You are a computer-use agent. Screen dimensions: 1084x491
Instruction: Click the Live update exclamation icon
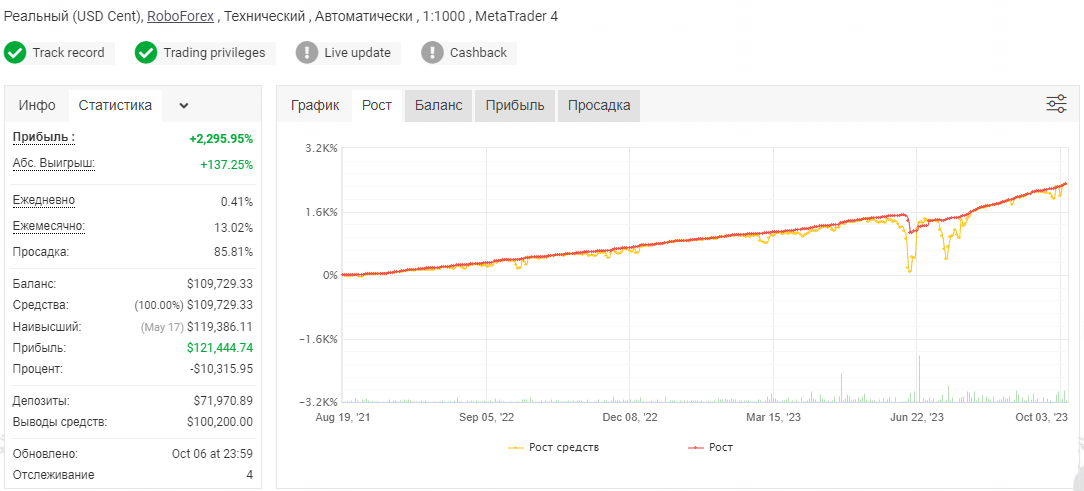pyautogui.click(x=307, y=53)
